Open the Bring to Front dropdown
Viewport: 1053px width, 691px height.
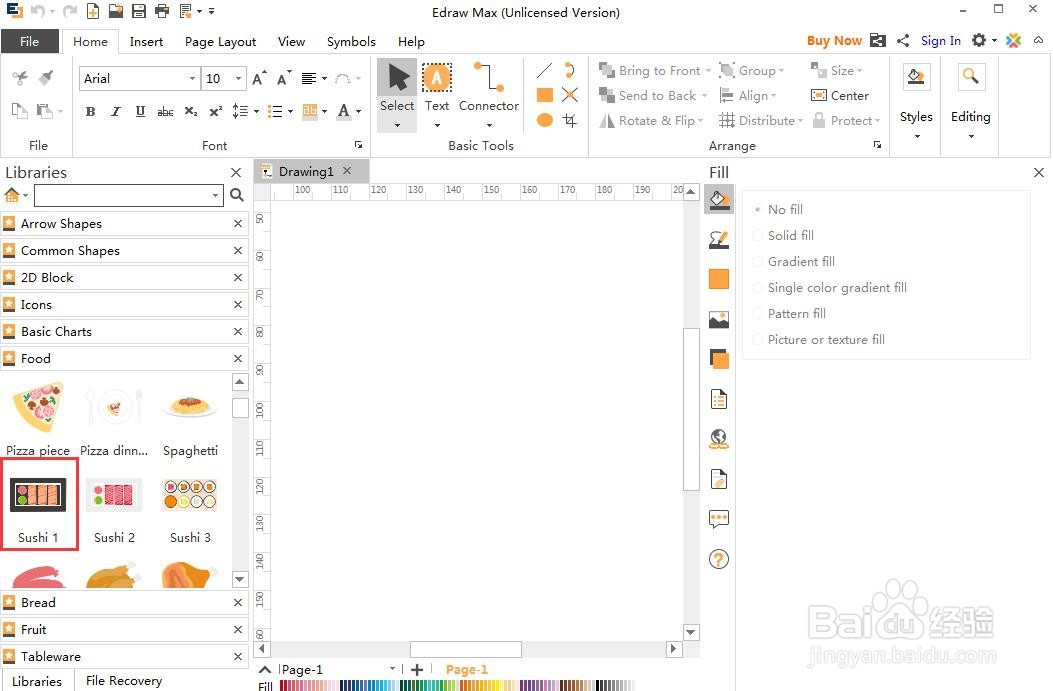(708, 71)
